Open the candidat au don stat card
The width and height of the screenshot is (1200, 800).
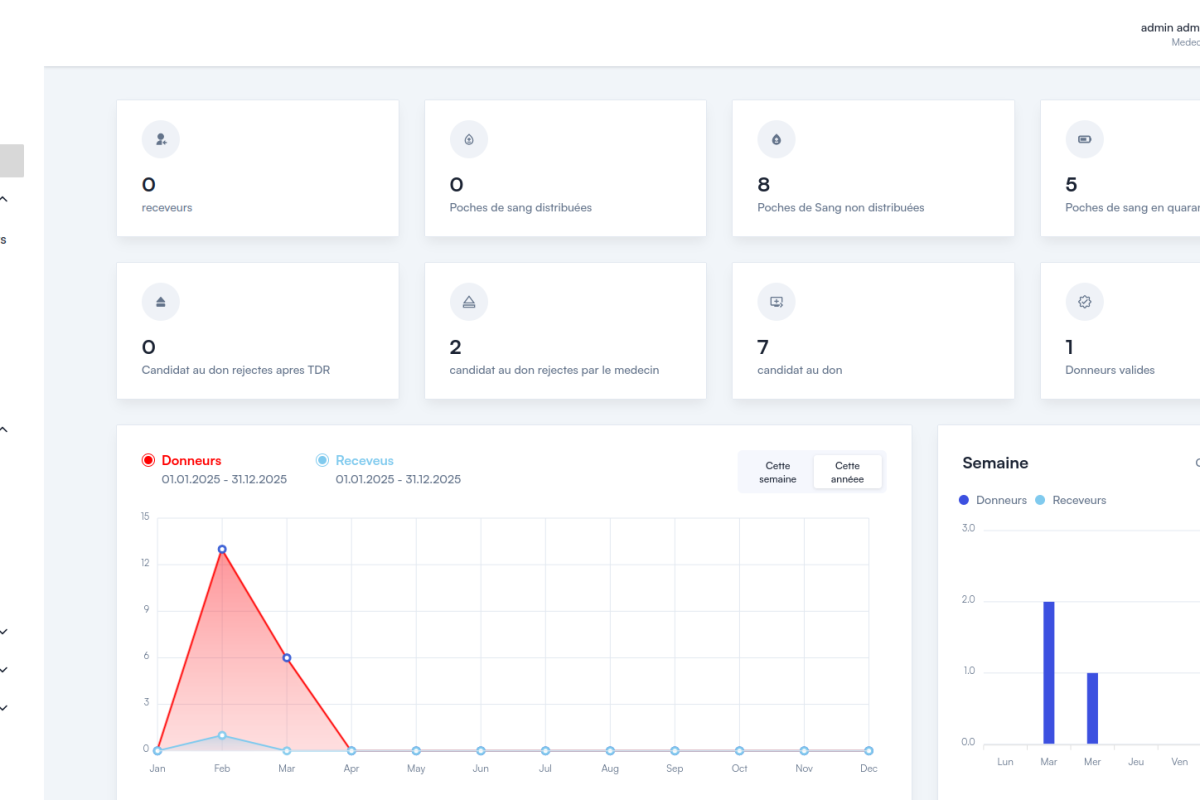[x=873, y=330]
